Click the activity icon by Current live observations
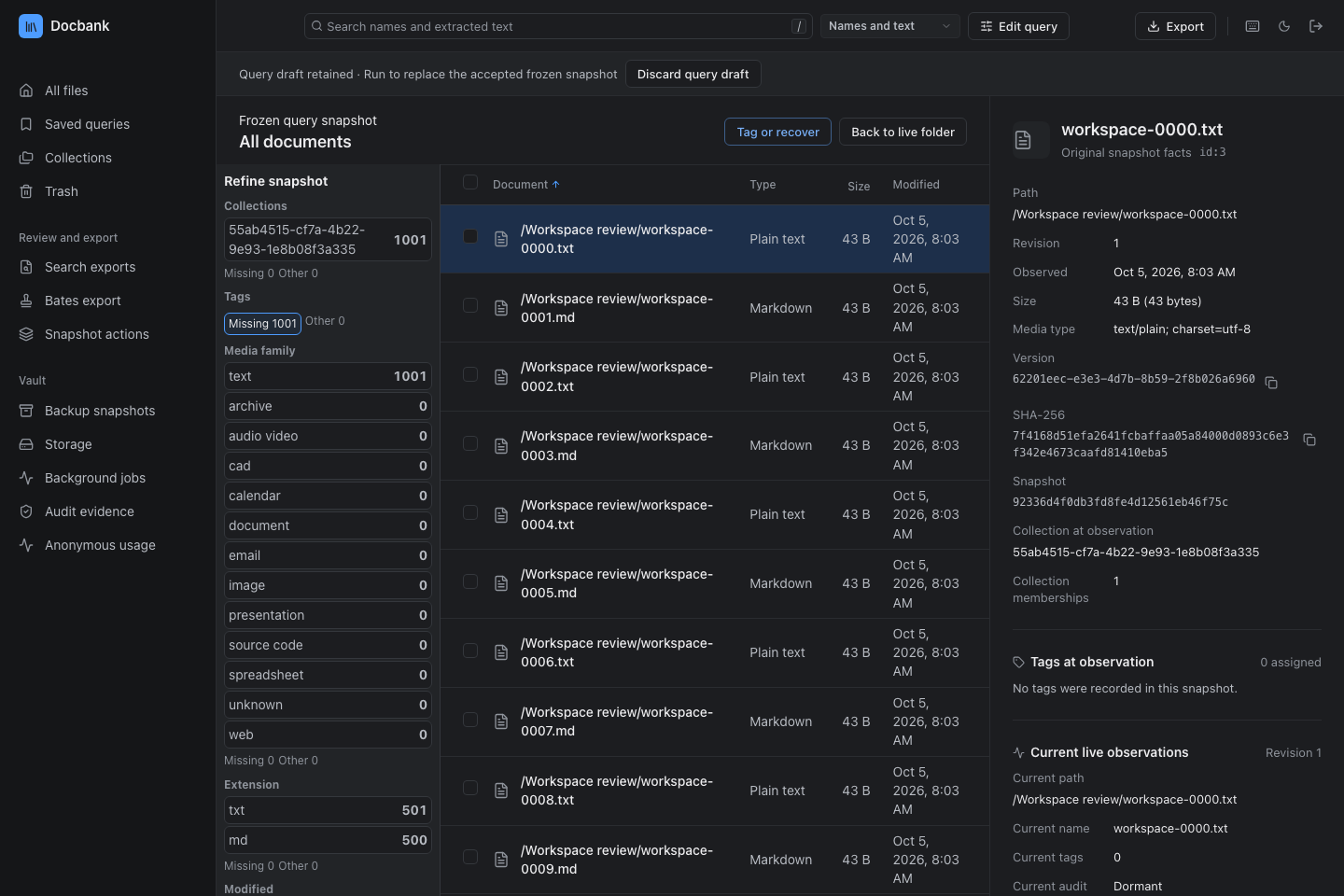Viewport: 1344px width, 896px height. click(x=1018, y=752)
